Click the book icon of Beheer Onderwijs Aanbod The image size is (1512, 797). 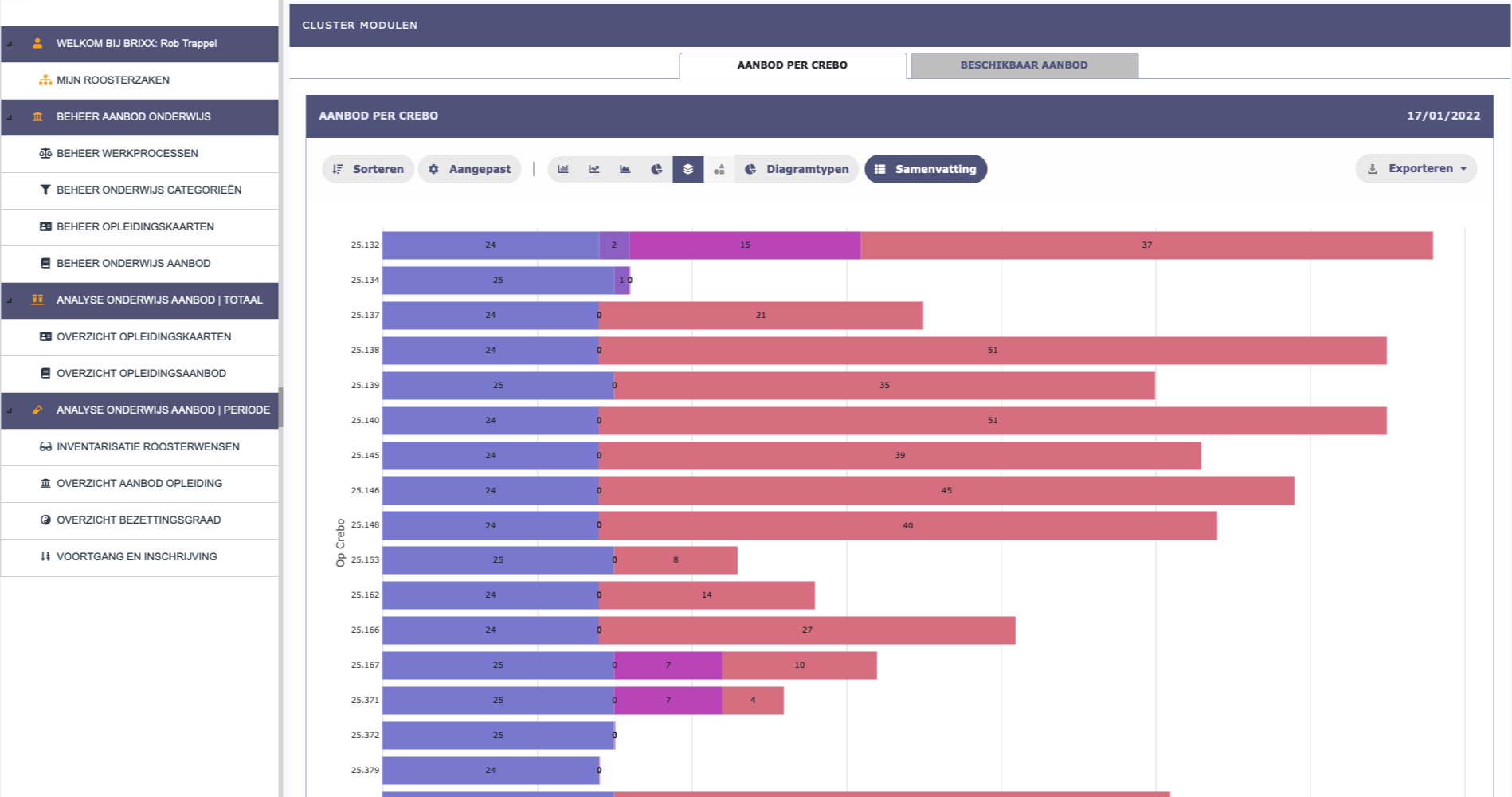click(45, 263)
